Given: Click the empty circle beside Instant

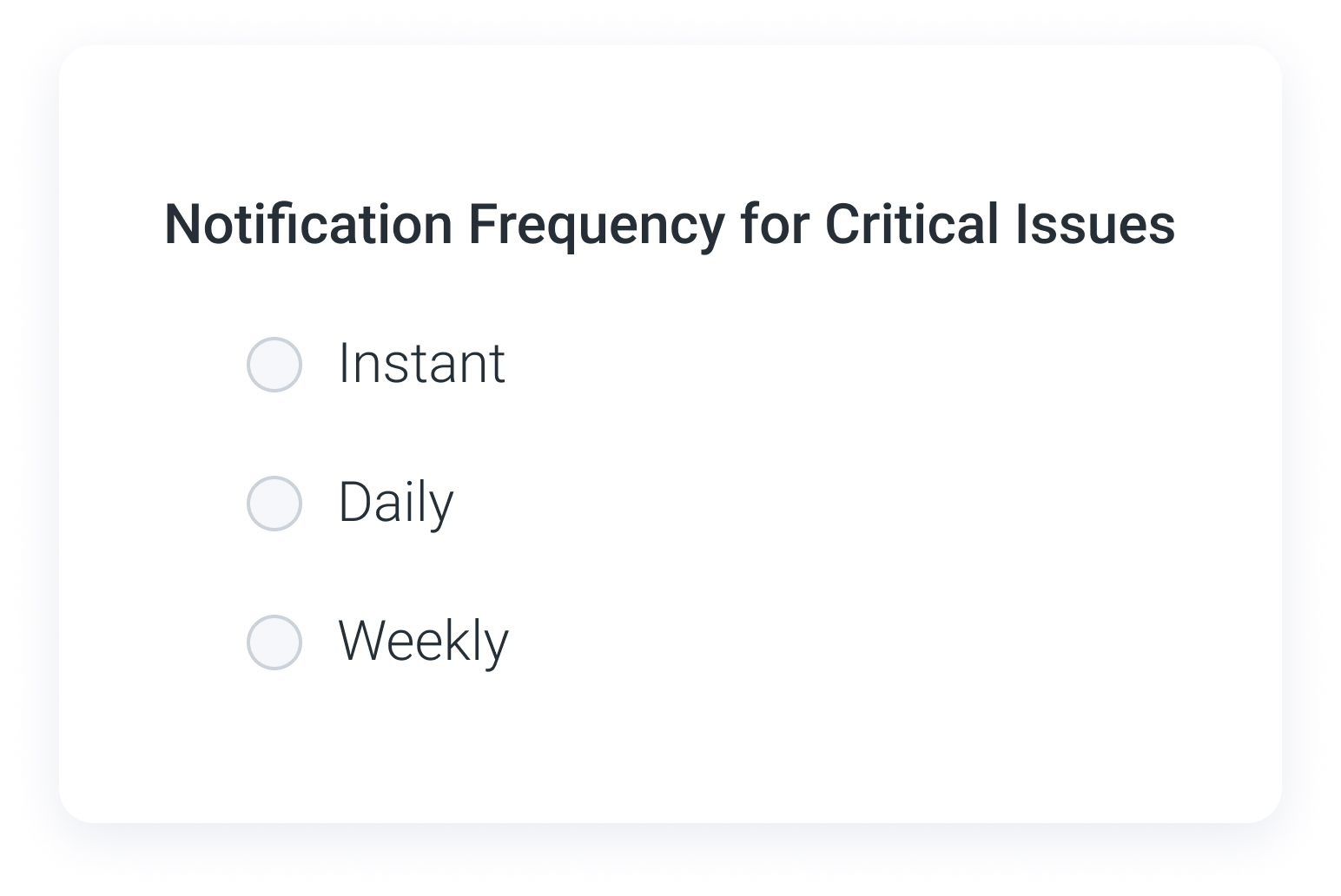Looking at the screenshot, I should click(274, 365).
